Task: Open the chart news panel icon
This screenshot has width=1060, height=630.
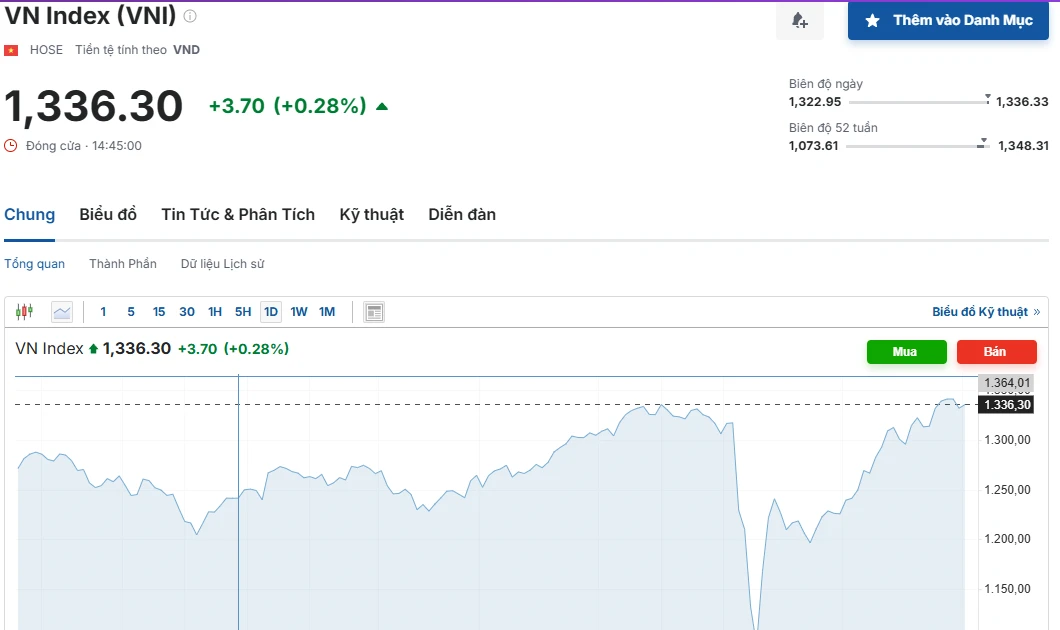Action: [x=374, y=312]
